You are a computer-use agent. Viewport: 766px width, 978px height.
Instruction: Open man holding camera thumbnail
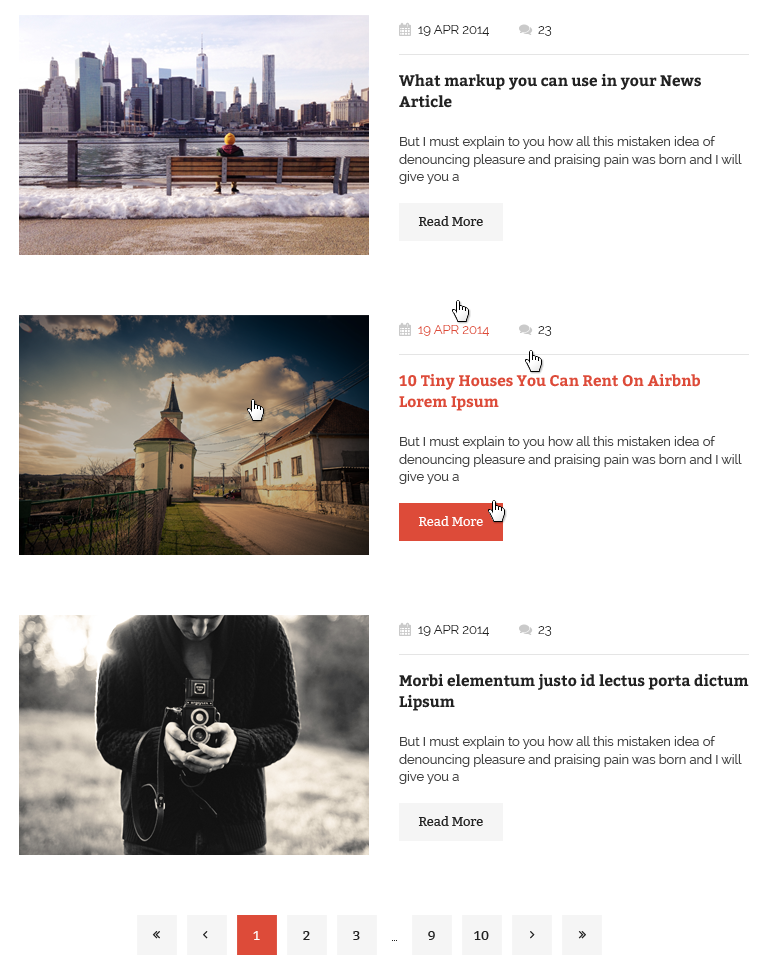194,735
